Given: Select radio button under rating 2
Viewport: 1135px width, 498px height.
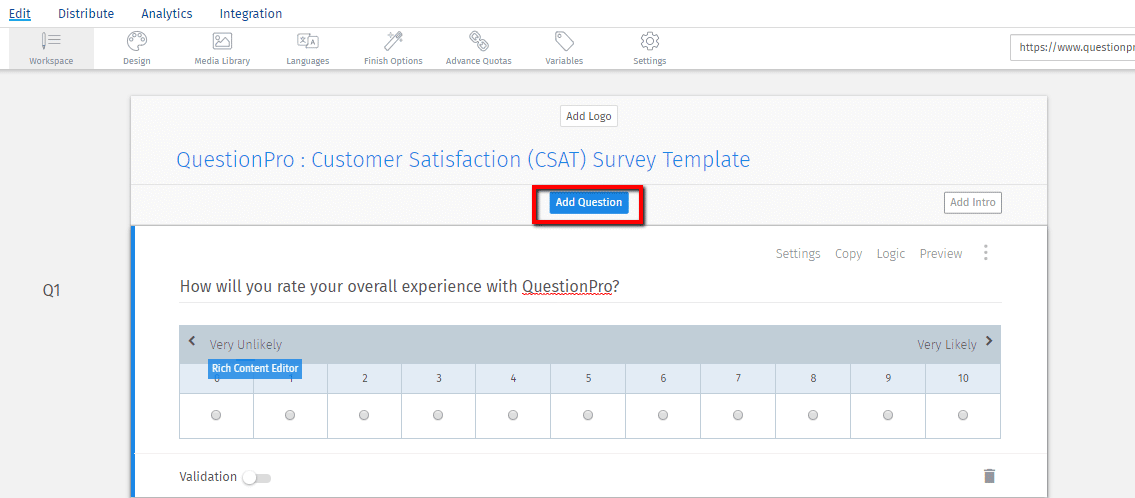Looking at the screenshot, I should [x=364, y=415].
